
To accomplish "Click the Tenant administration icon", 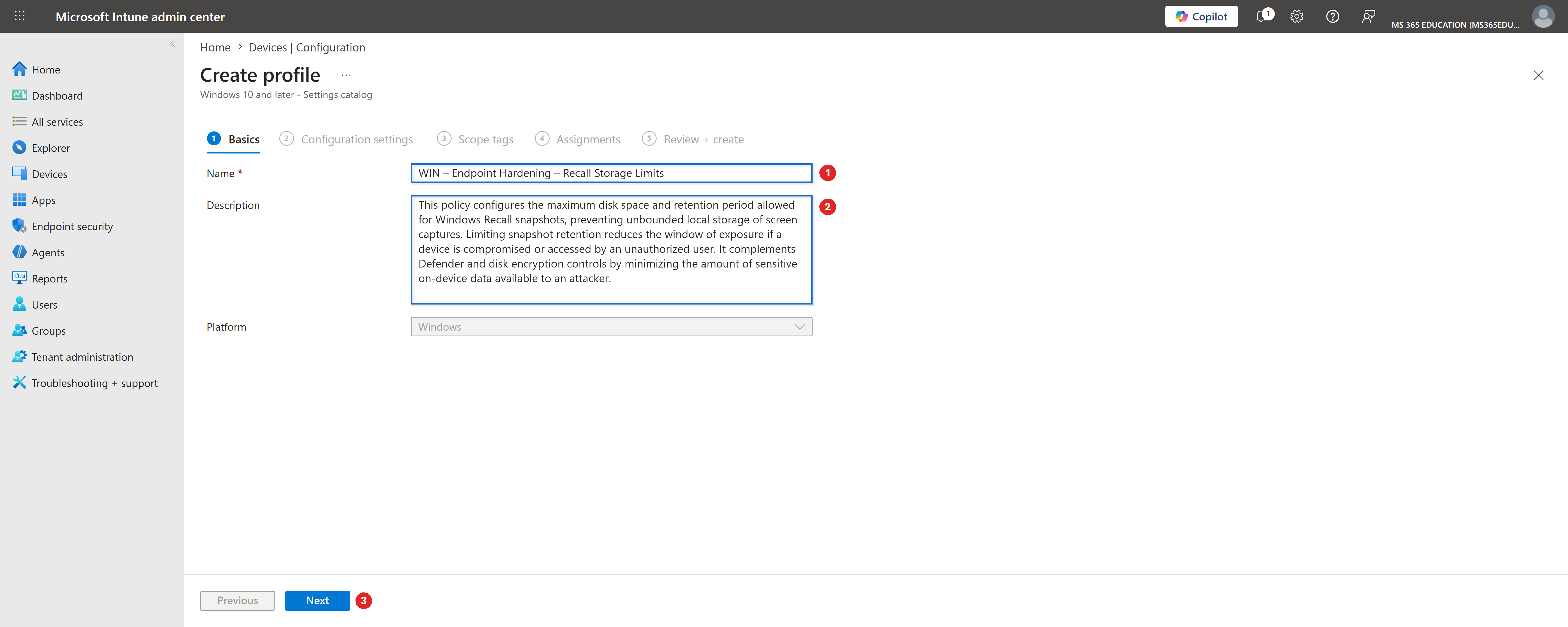I will tap(20, 356).
